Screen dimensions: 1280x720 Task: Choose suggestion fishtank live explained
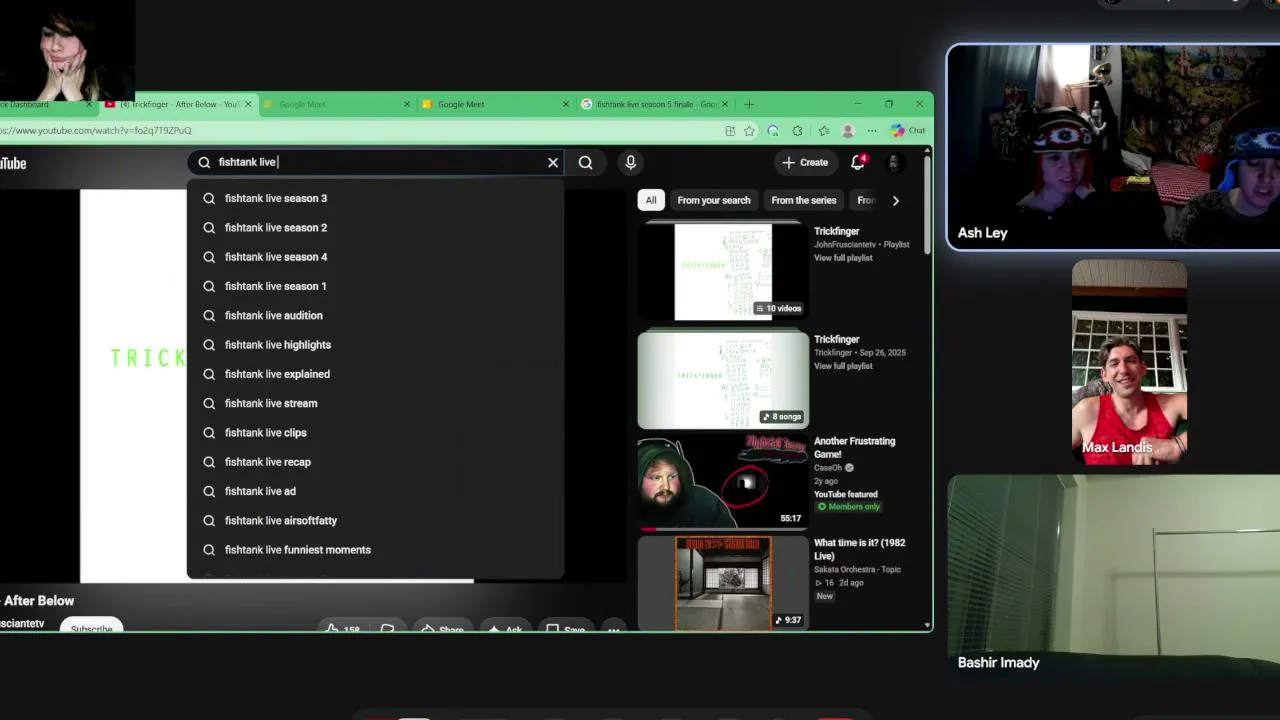375,374
